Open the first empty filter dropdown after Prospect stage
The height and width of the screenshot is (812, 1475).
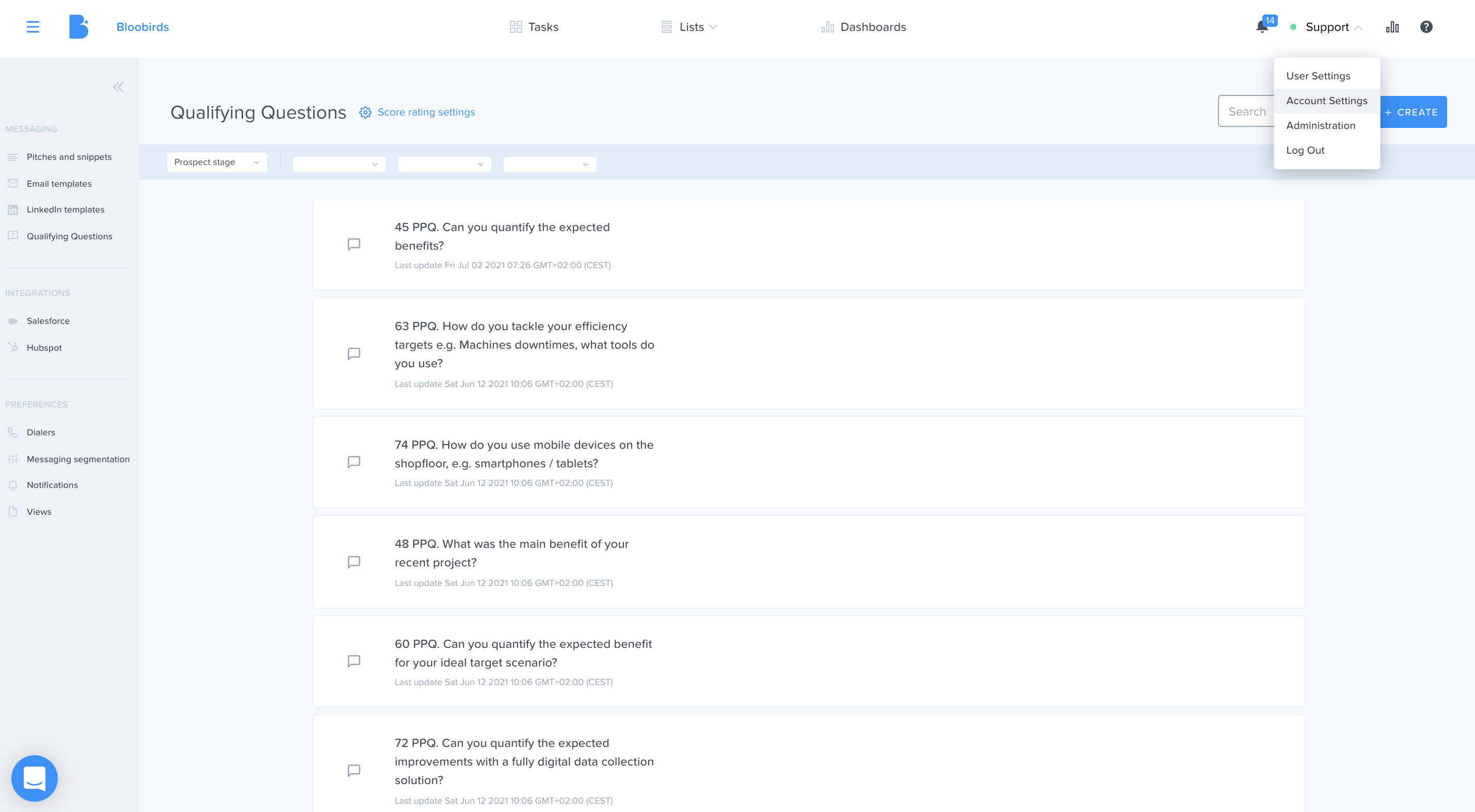click(x=339, y=164)
